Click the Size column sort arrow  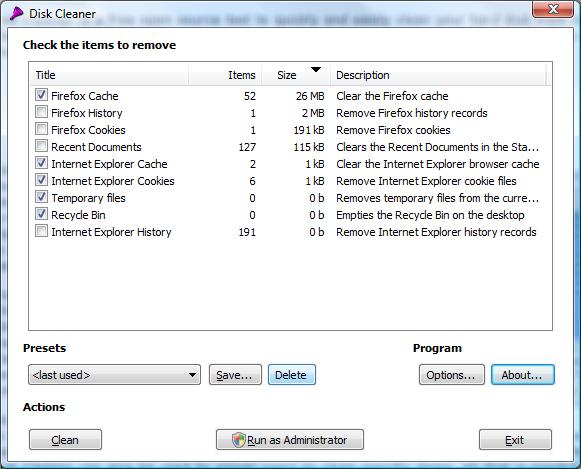tap(316, 69)
